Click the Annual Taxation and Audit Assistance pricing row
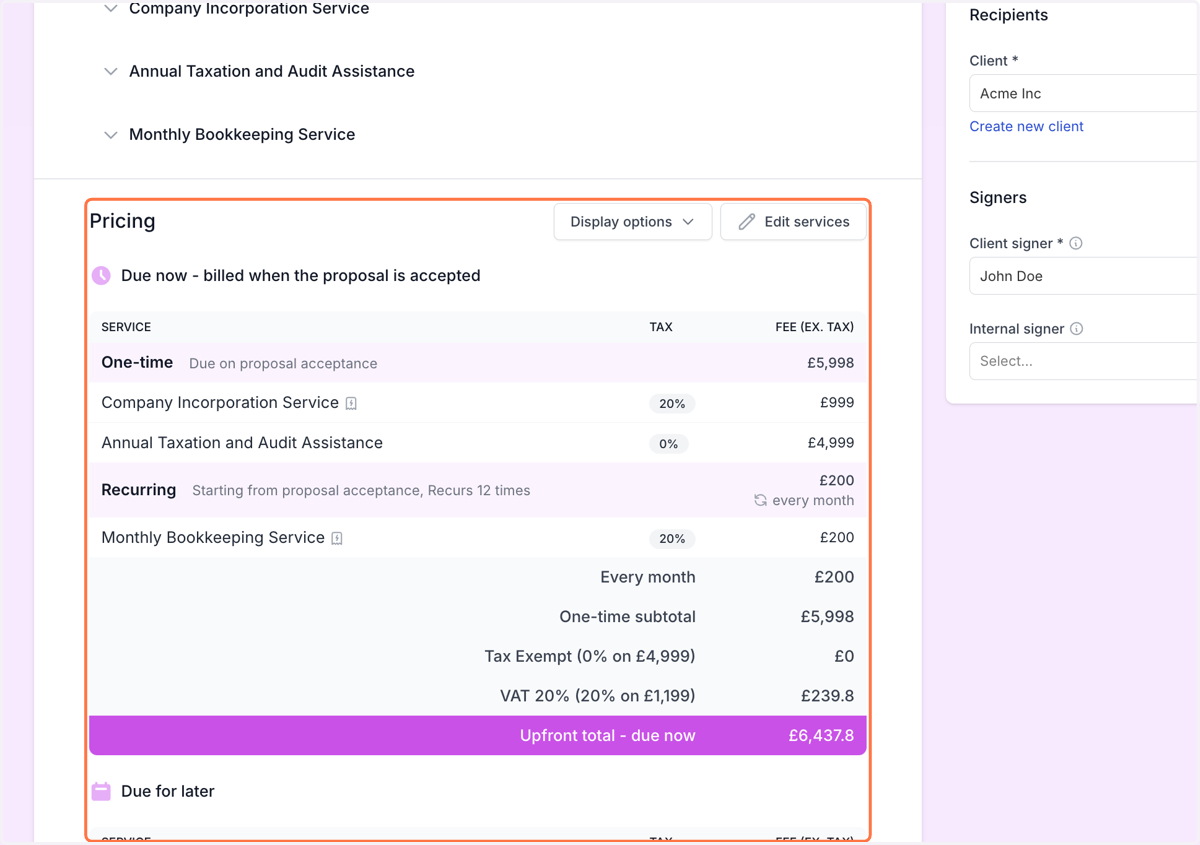Screen dimensions: 1200x845 478,443
